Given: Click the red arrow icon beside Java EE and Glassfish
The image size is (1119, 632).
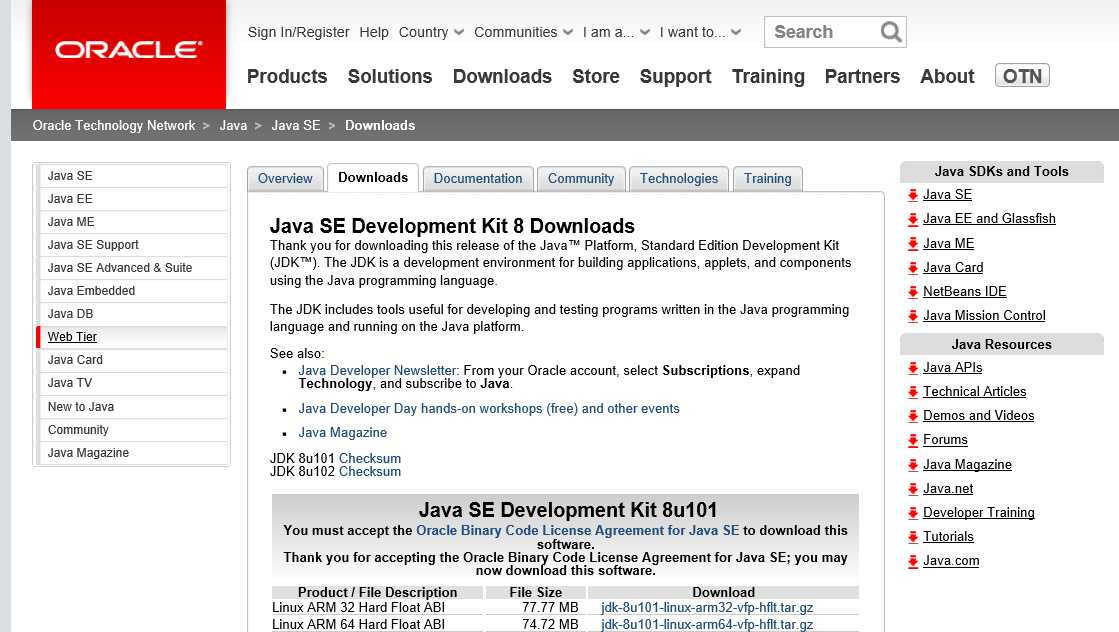Looking at the screenshot, I should tap(913, 219).
